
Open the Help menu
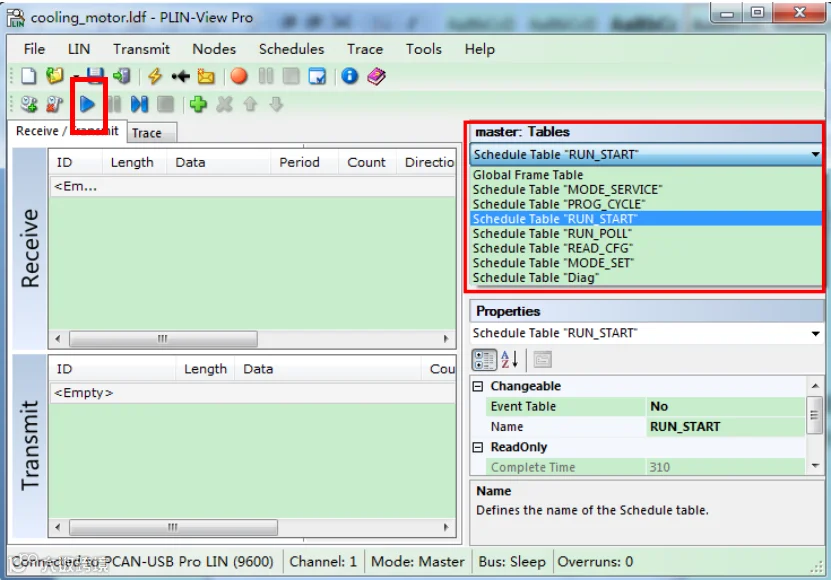click(x=480, y=49)
